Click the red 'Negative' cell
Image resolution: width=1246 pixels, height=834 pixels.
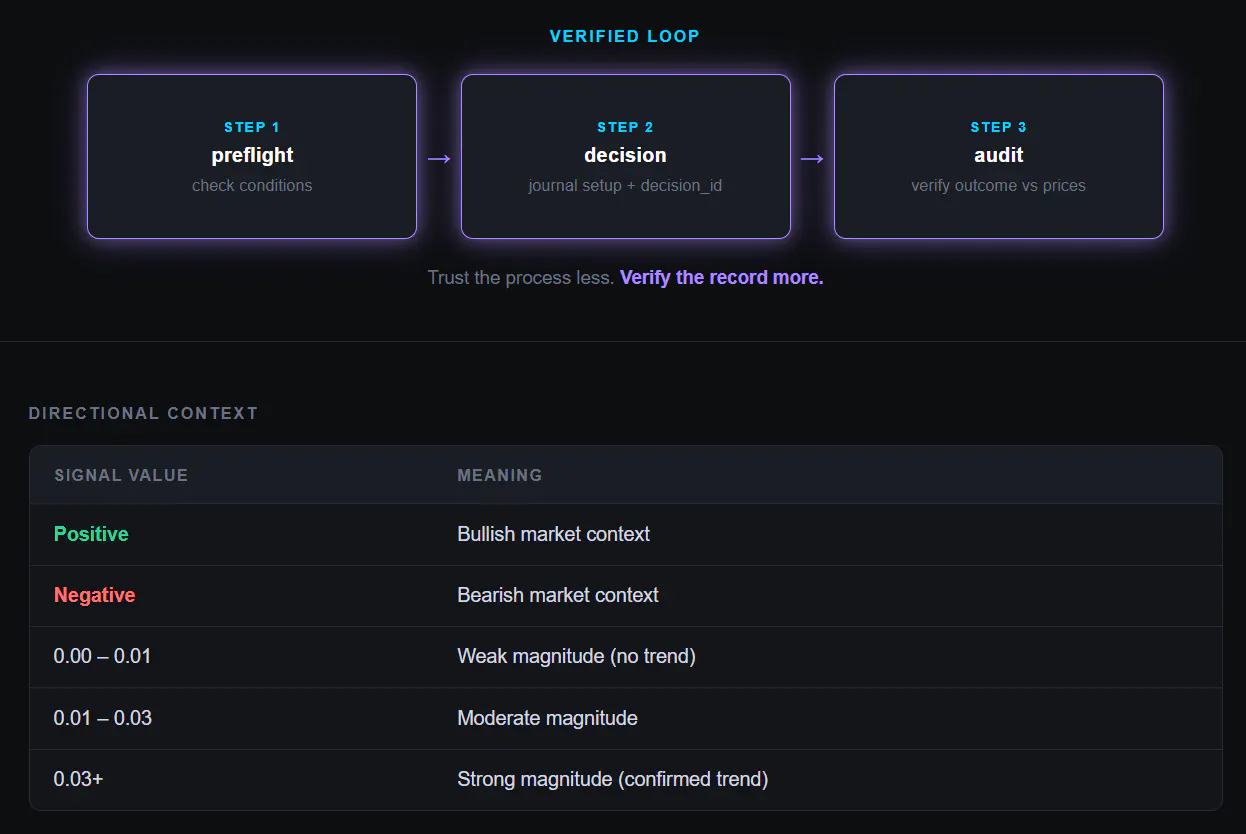click(x=94, y=595)
